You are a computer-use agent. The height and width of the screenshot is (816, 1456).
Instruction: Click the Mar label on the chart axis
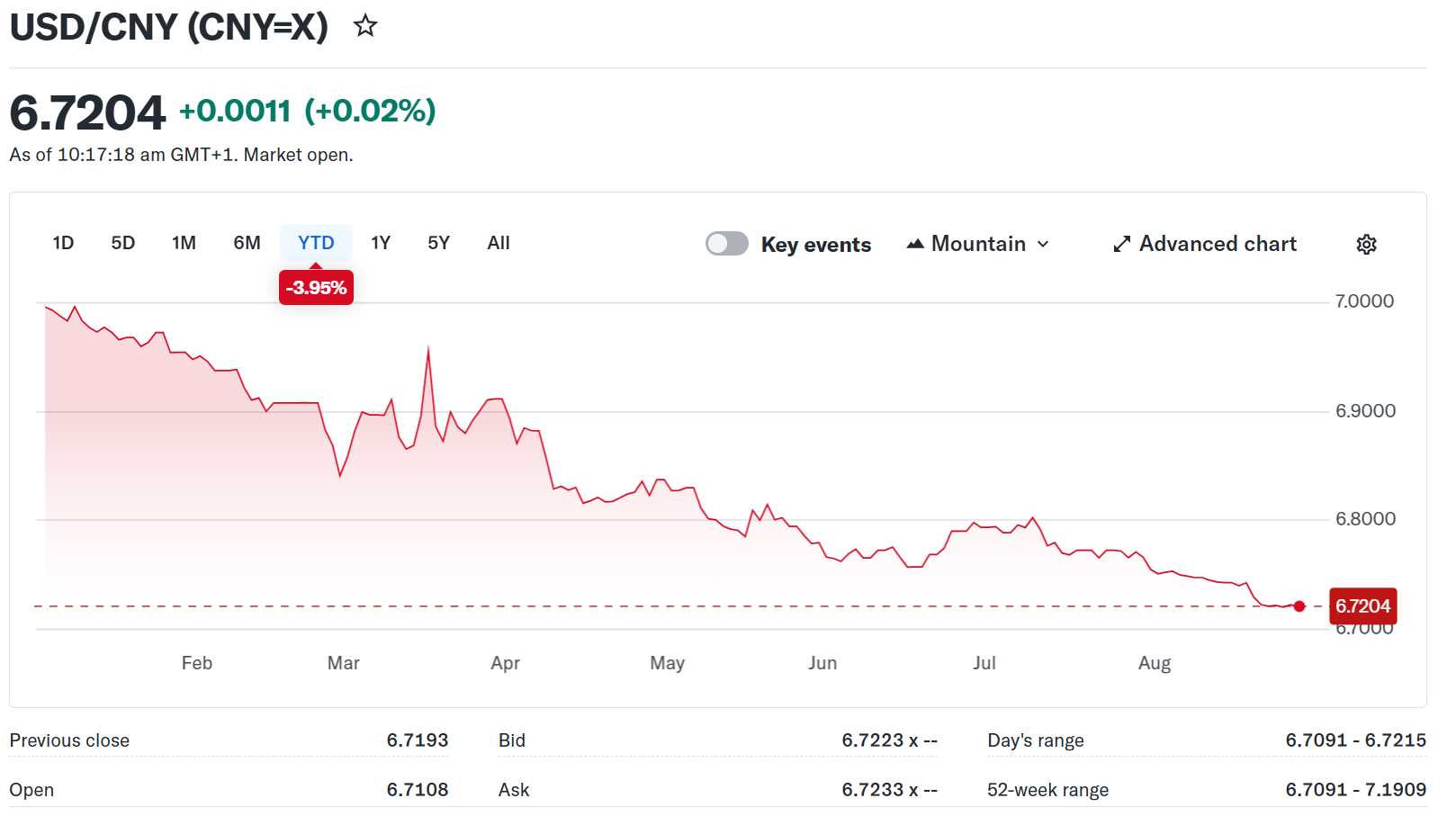pyautogui.click(x=344, y=663)
